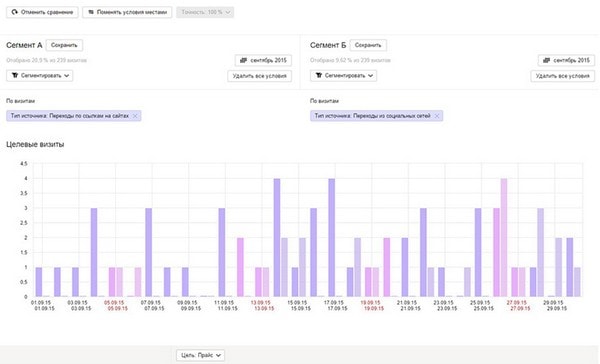This screenshot has width=600, height=364.
Task: Expand Сегментировать dropdown for Segment A
Action: (x=40, y=75)
